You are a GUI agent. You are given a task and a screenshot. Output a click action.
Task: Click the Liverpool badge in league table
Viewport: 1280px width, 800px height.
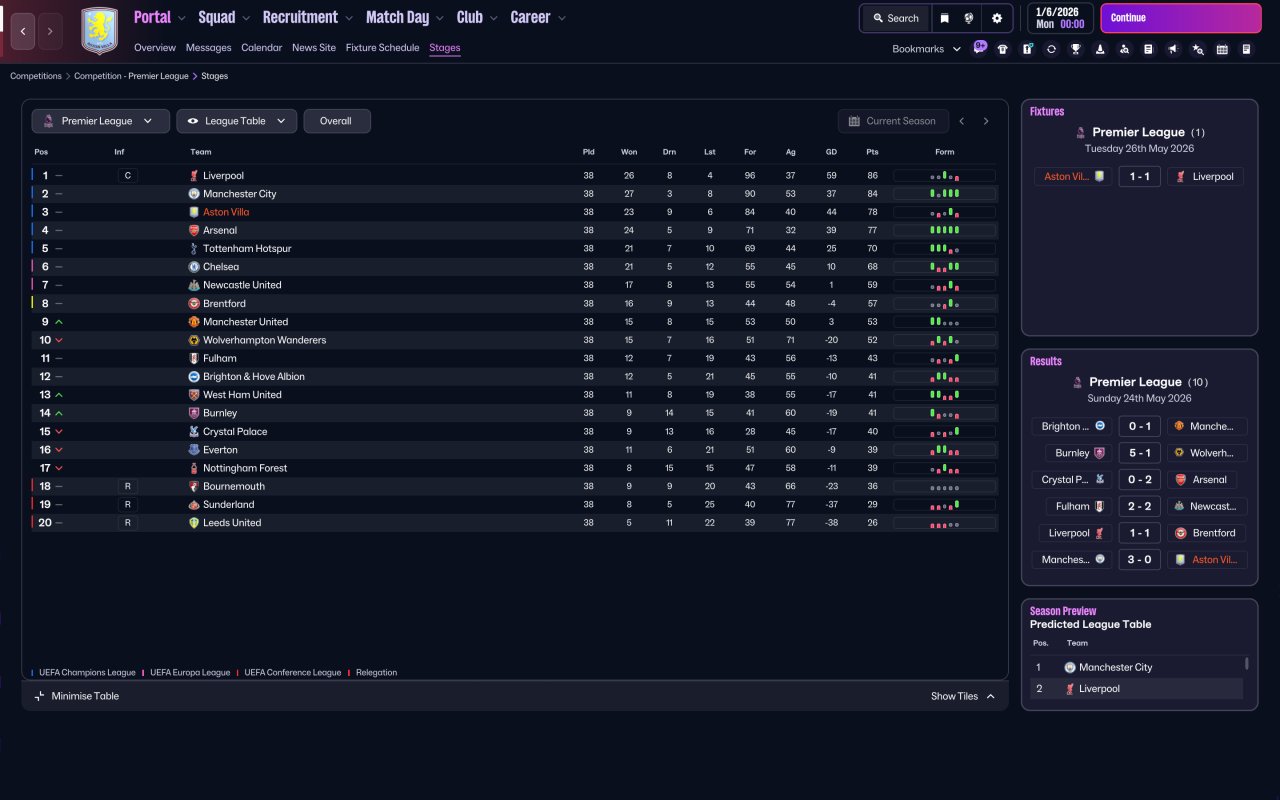(194, 176)
